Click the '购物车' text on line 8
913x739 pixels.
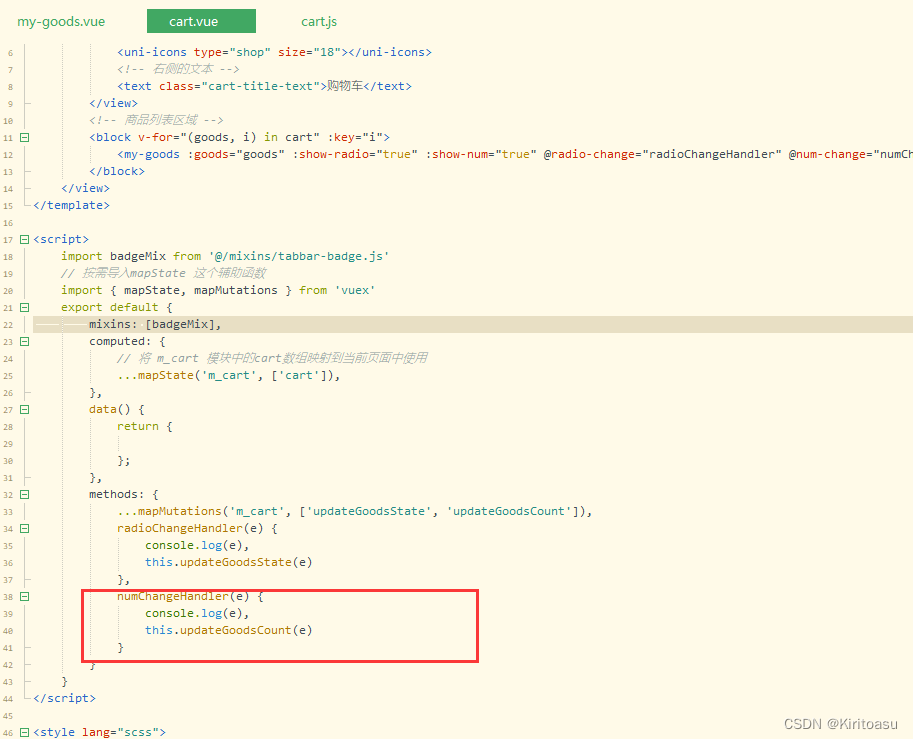[x=345, y=86]
